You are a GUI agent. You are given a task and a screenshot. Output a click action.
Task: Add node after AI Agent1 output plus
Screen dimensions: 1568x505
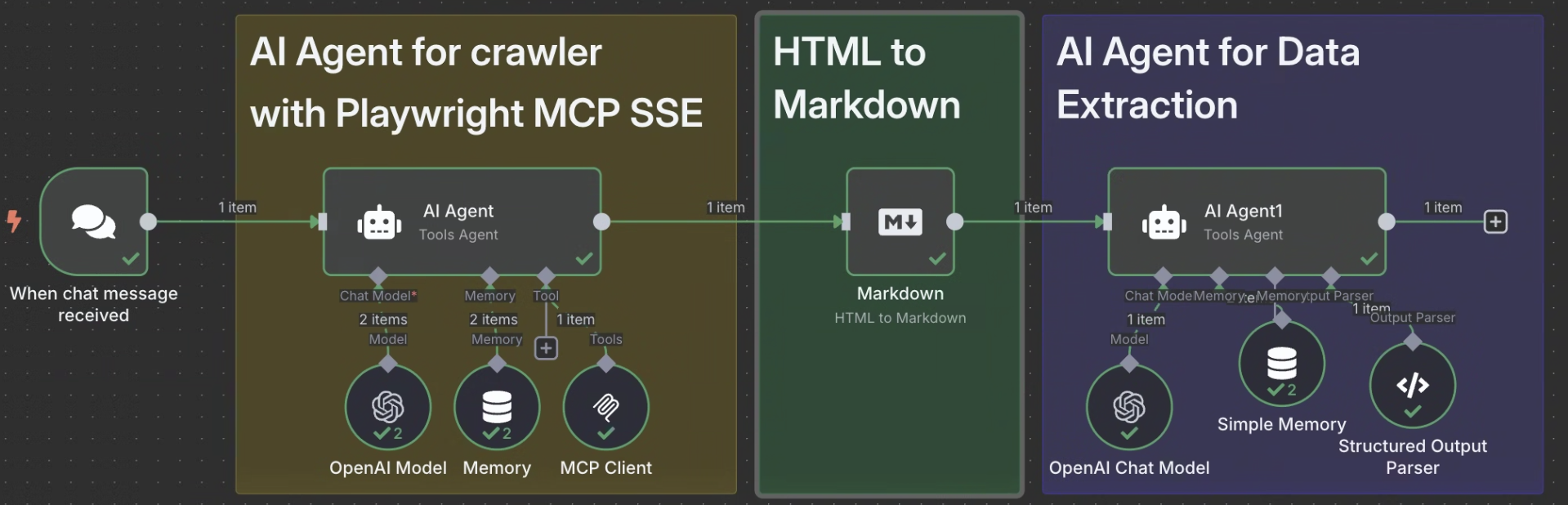(1495, 221)
